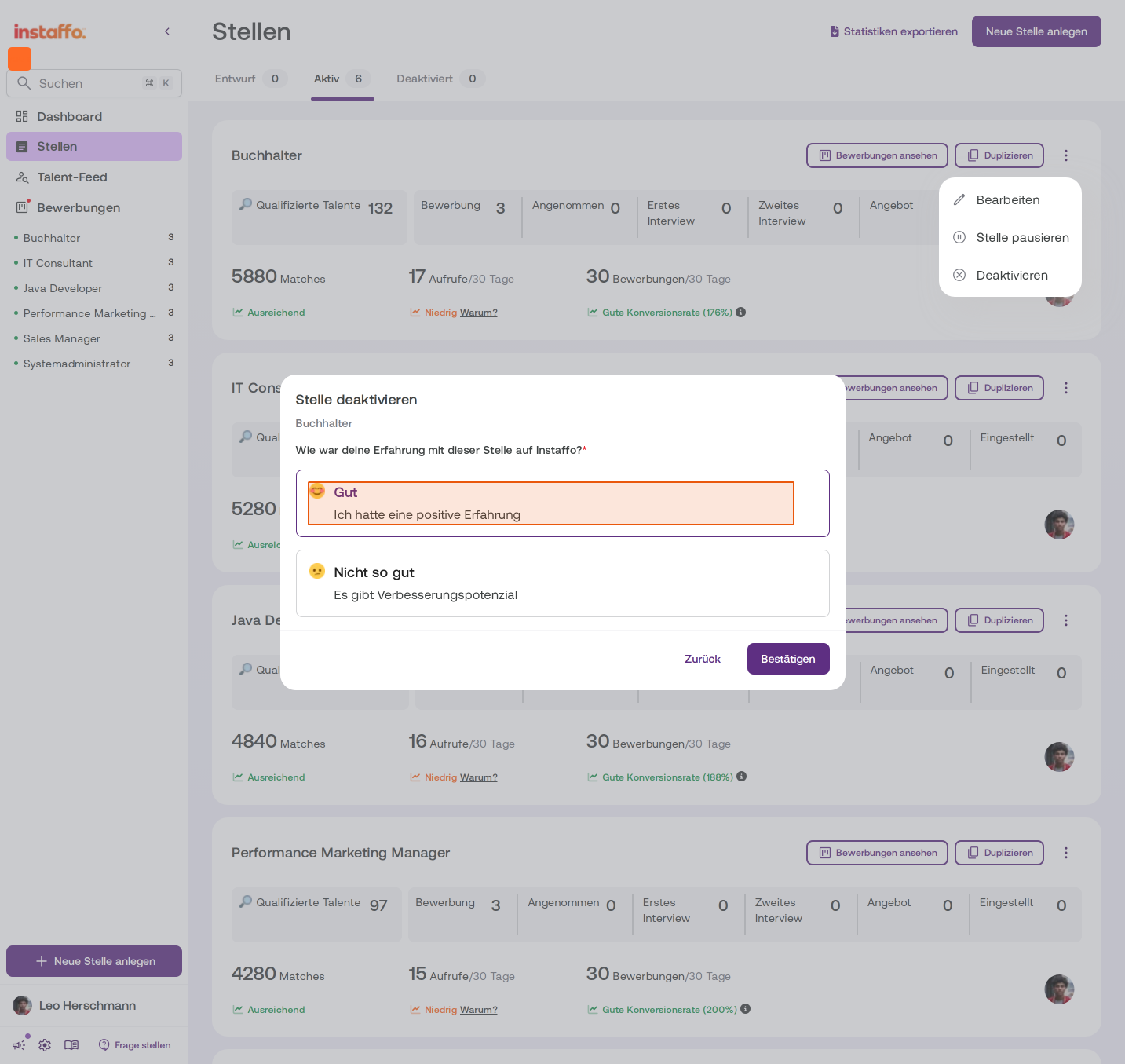This screenshot has width=1125, height=1064.
Task: Choose Bearbeiten from the context menu
Action: click(1010, 200)
